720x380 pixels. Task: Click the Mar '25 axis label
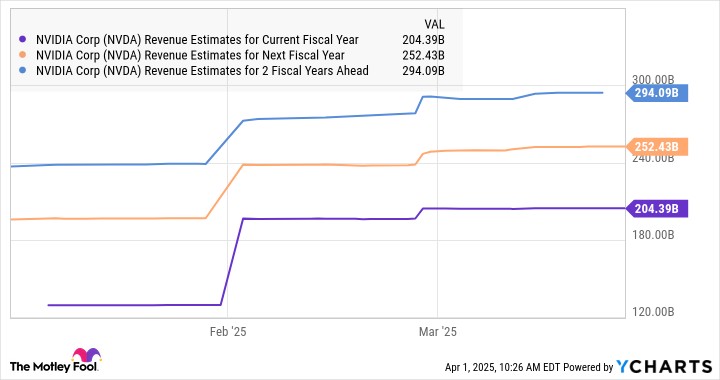click(x=438, y=332)
